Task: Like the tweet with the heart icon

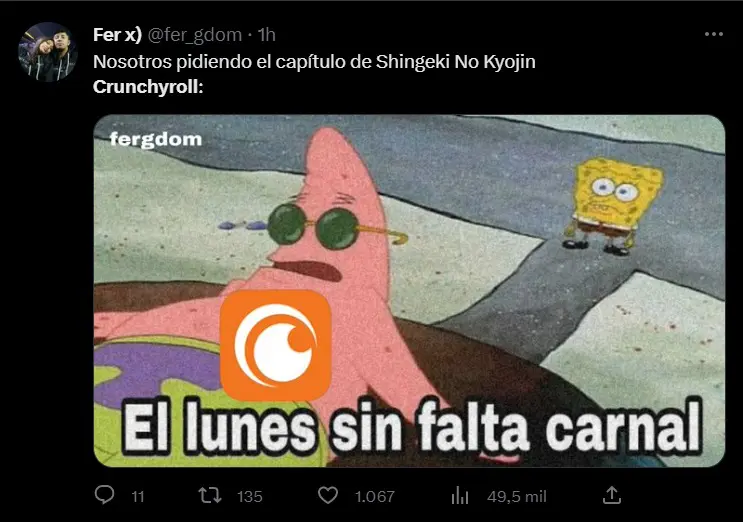Action: click(327, 495)
